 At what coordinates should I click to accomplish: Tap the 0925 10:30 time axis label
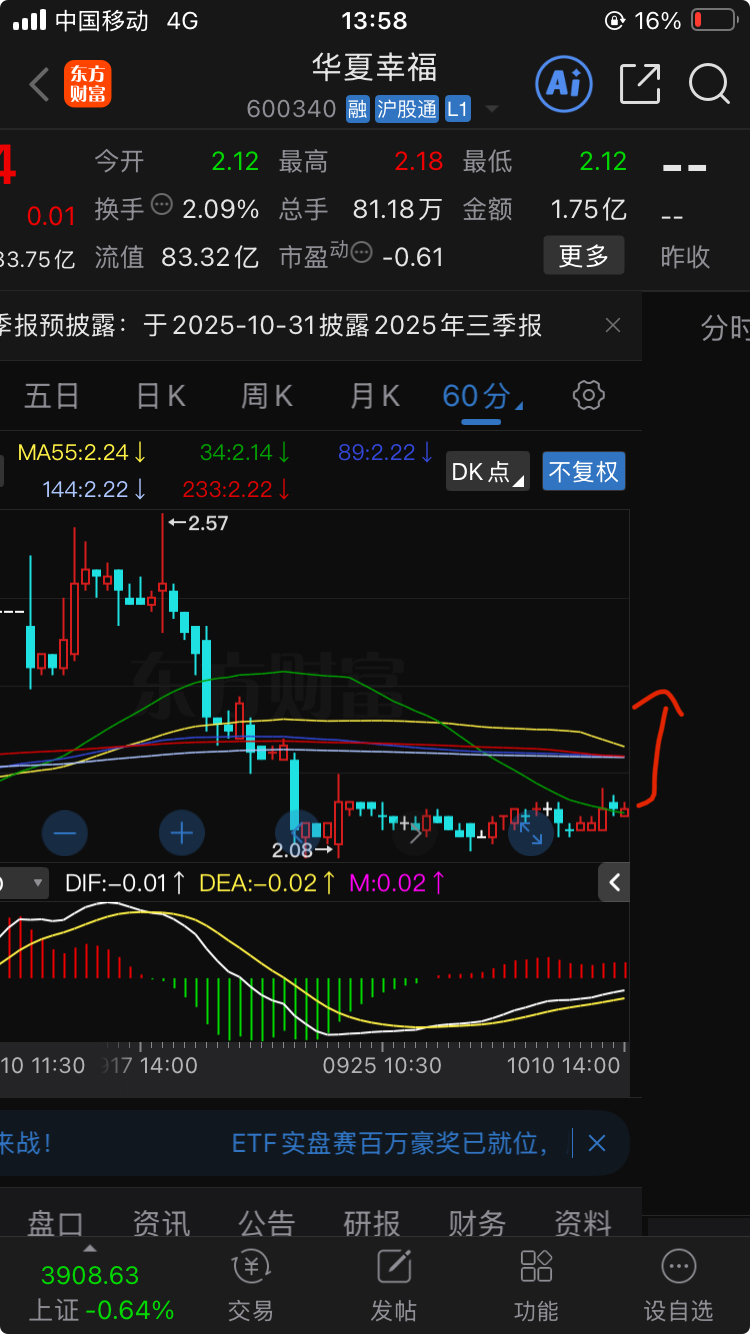[382, 1065]
